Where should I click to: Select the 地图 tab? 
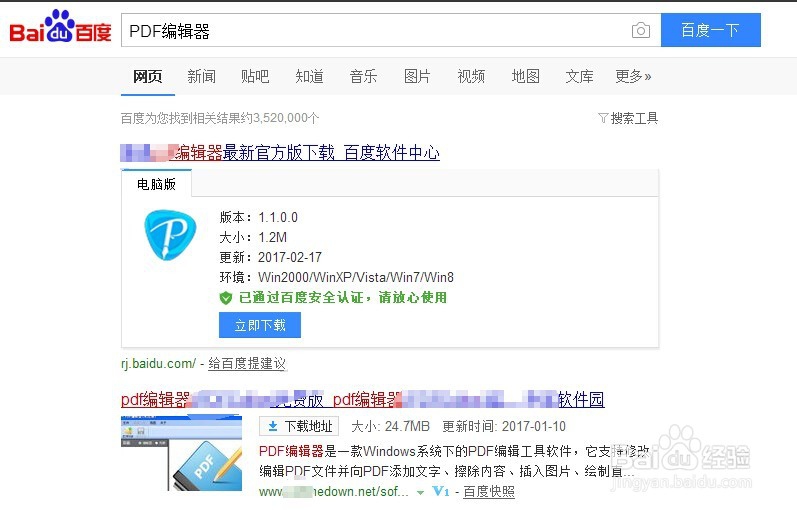(525, 77)
